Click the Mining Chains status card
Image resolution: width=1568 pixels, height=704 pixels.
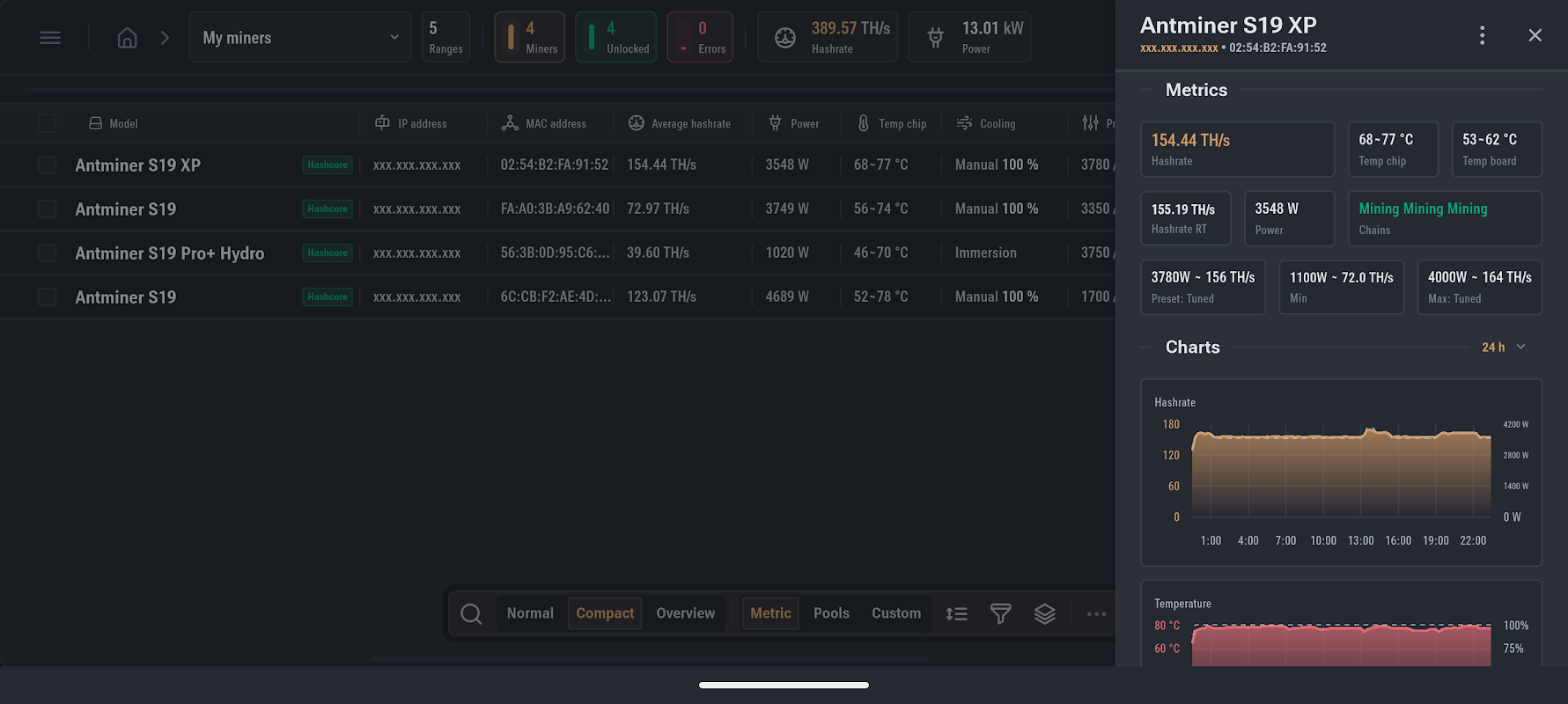tap(1445, 218)
